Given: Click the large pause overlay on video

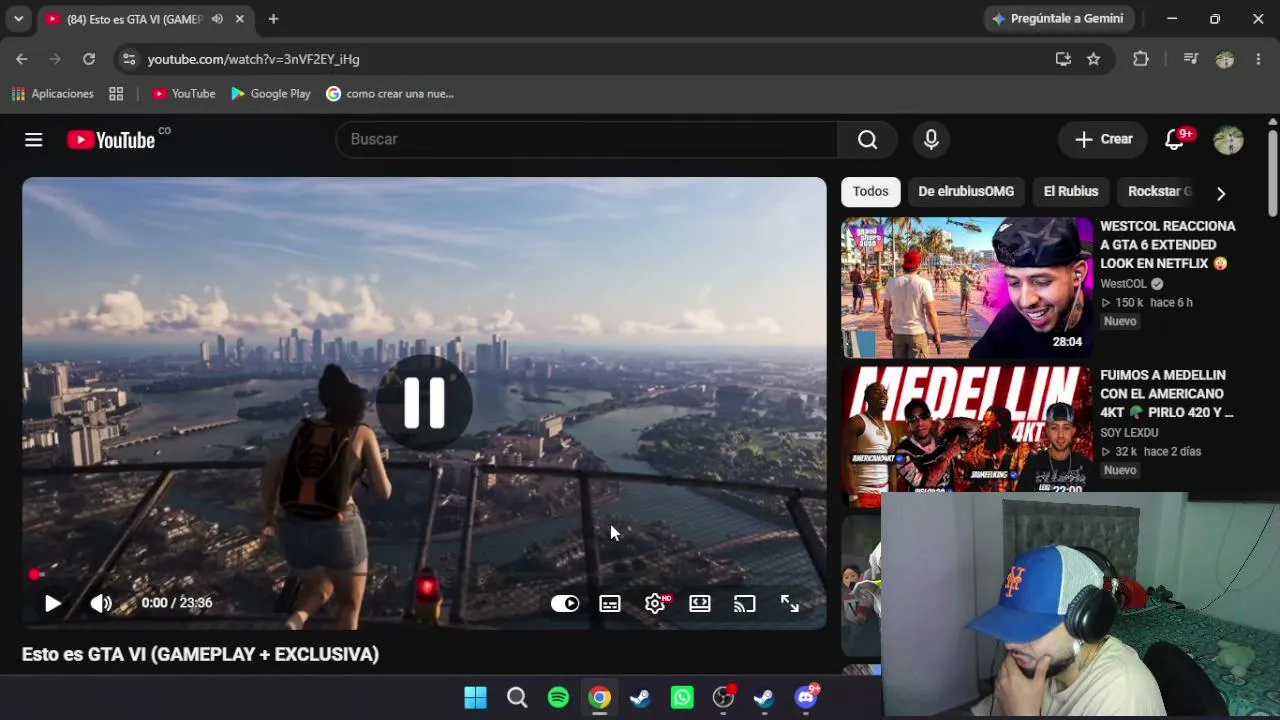Looking at the screenshot, I should pyautogui.click(x=424, y=403).
